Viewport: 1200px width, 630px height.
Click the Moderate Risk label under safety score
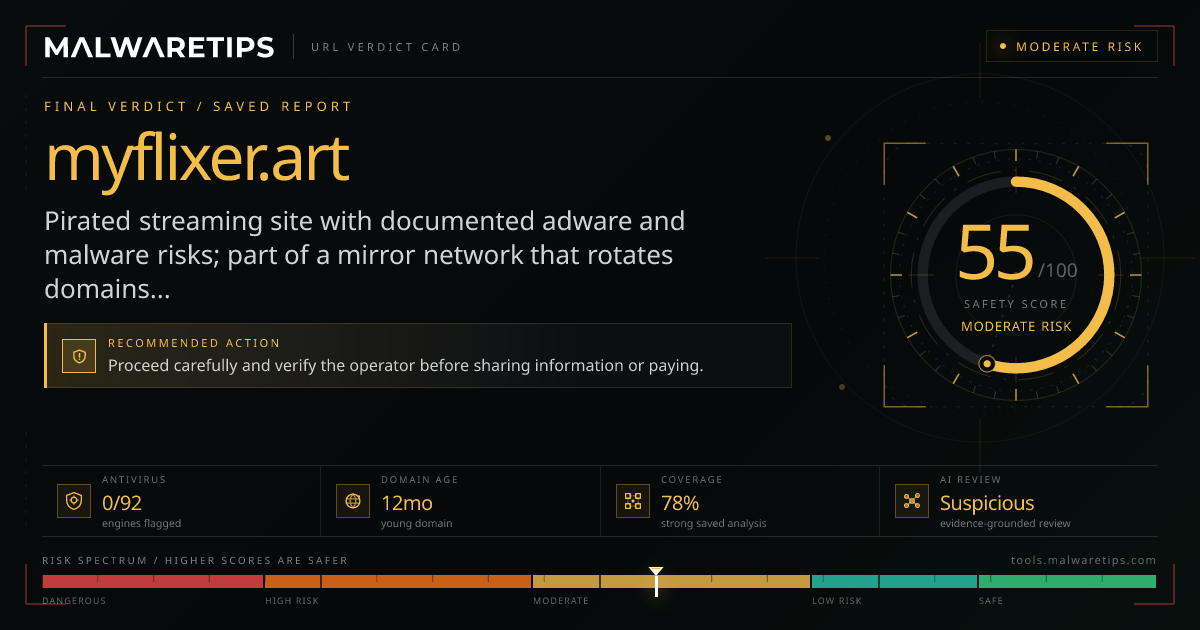pyautogui.click(x=1016, y=326)
